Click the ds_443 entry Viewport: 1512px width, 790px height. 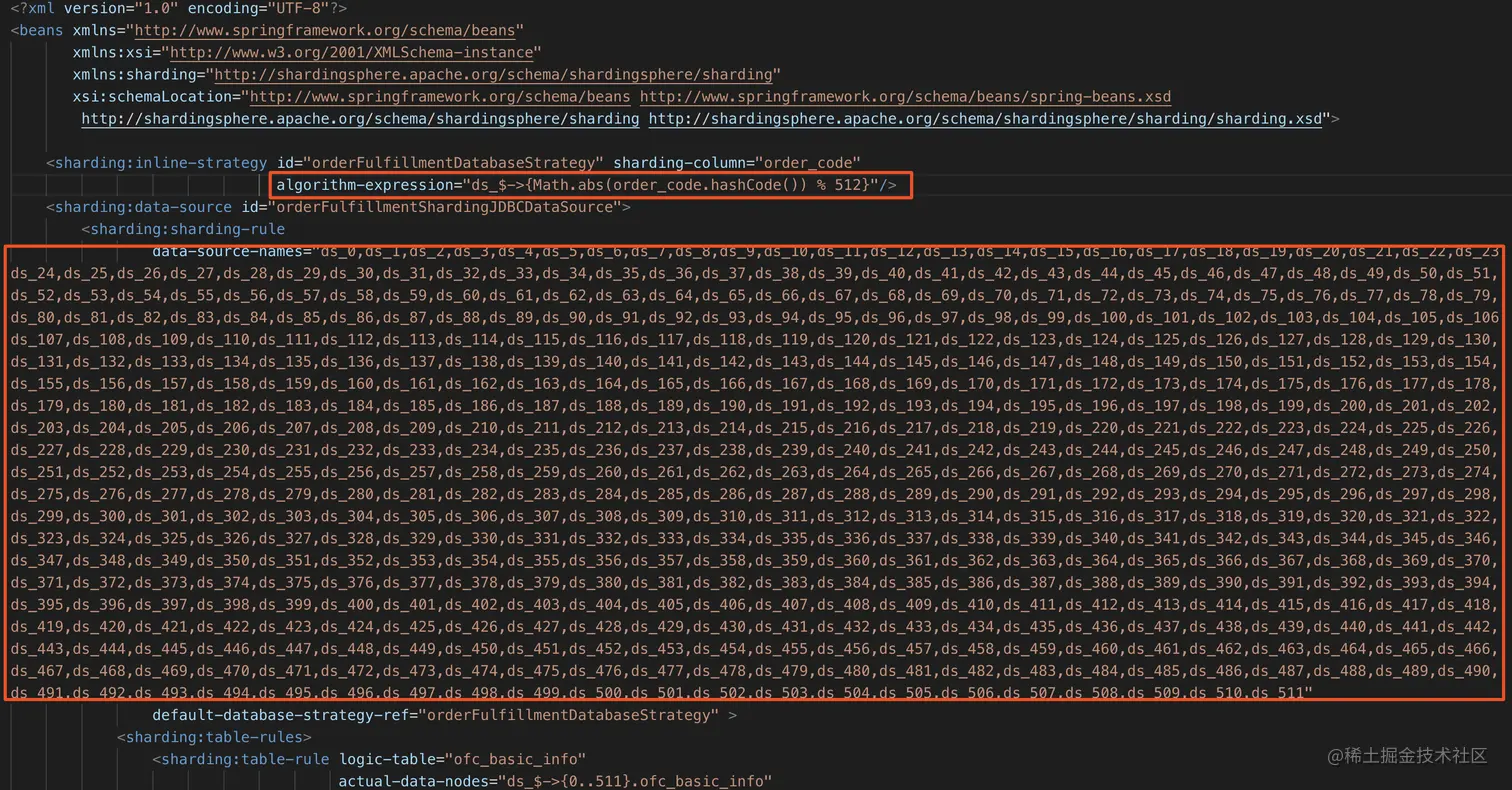point(37,647)
